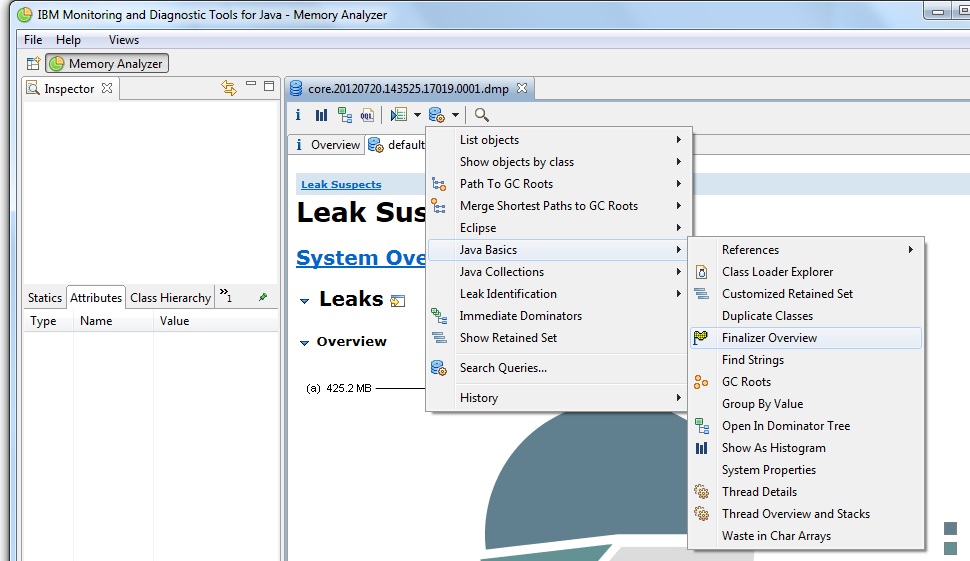Switch to the Statics tab
This screenshot has height=561, width=970.
45,298
